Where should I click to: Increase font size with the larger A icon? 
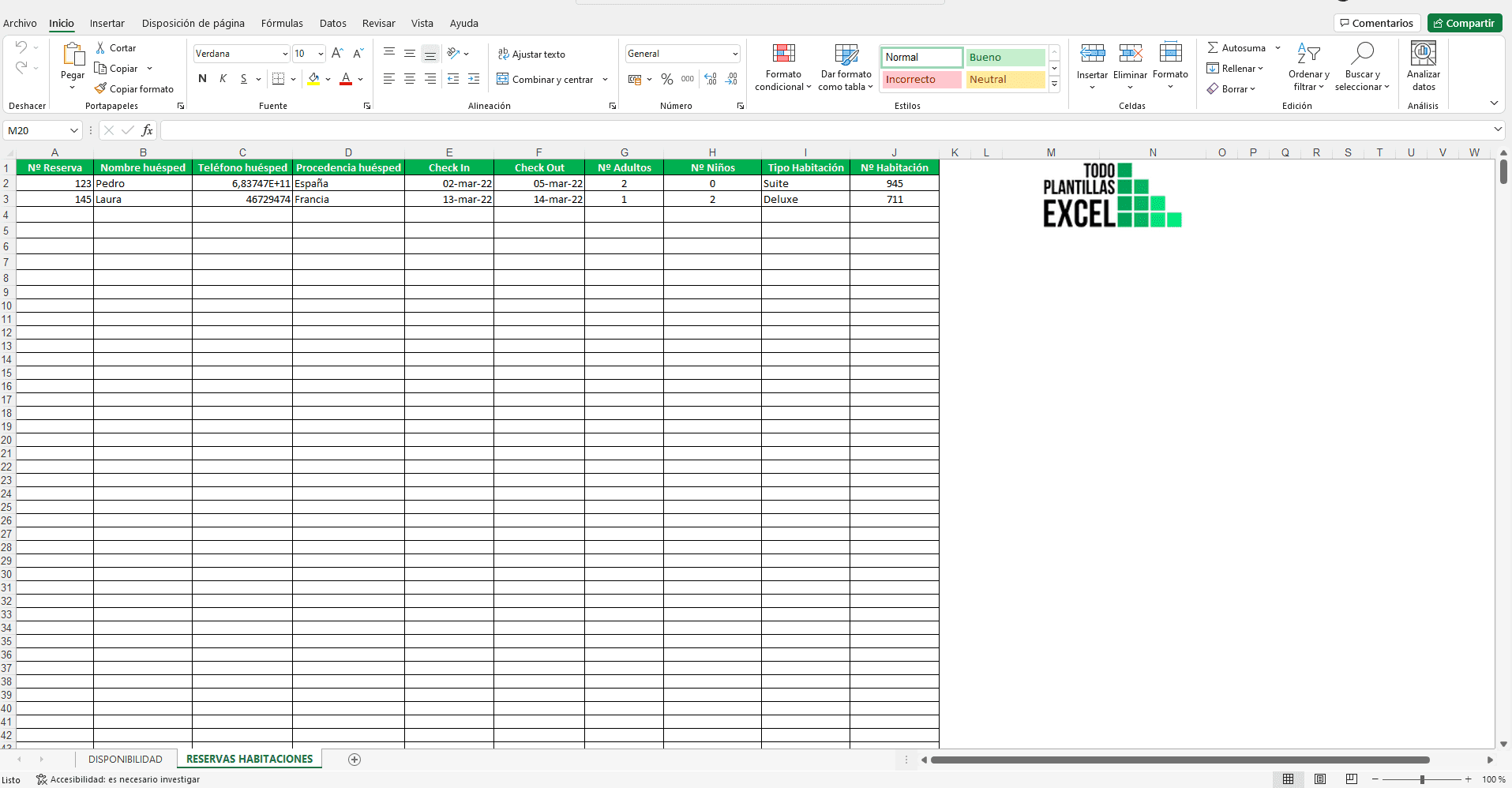click(x=337, y=54)
